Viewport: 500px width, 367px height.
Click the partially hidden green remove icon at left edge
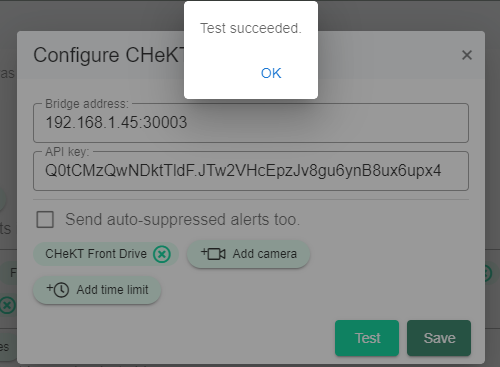pos(7,305)
